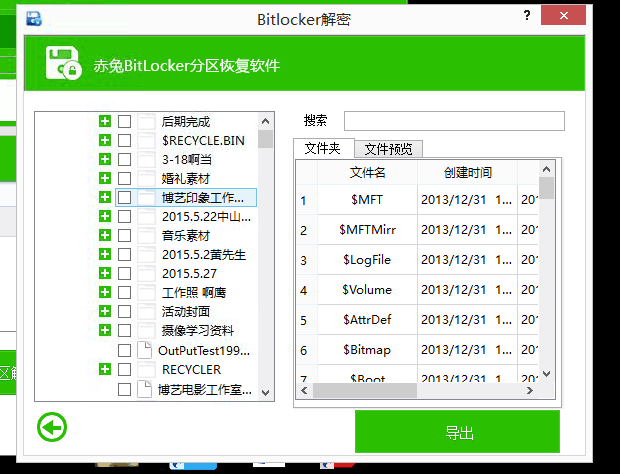Select the $MFTMirr file name
The image size is (620, 474).
coord(367,230)
